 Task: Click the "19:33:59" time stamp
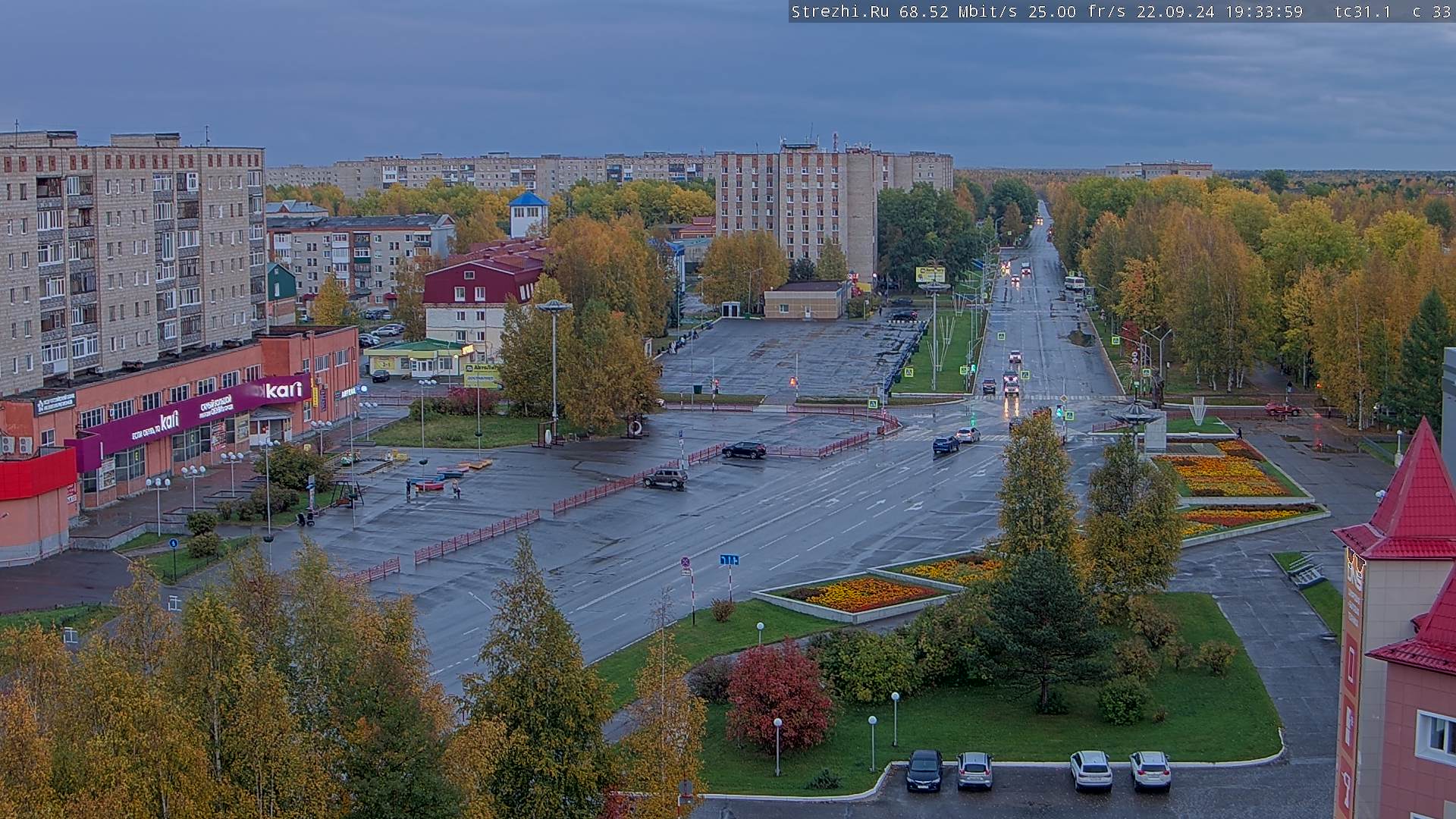pos(1263,11)
